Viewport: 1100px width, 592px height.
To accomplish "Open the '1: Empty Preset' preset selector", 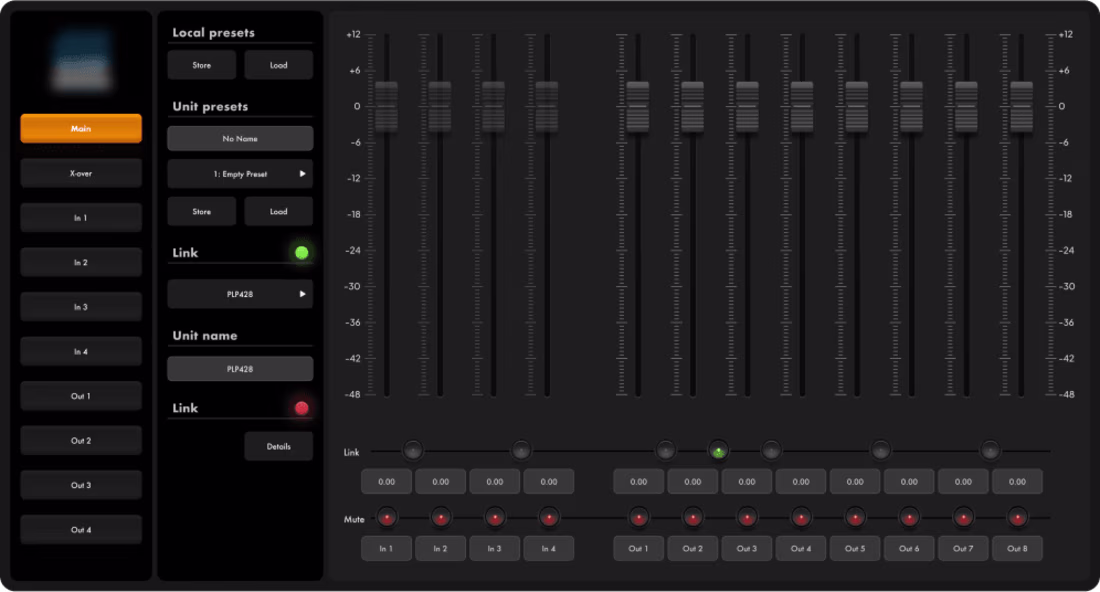I will (x=240, y=173).
